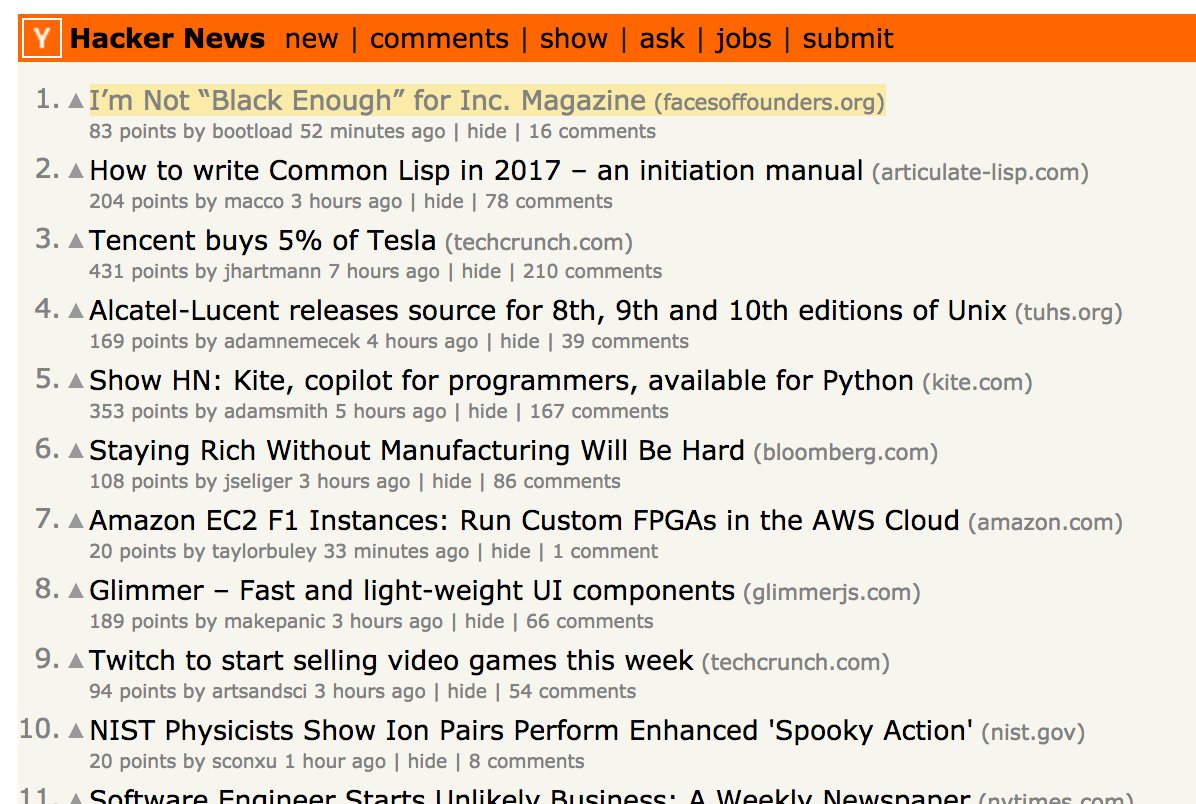Hide the story posted by adamsmith
1196x804 pixels.
(x=487, y=411)
